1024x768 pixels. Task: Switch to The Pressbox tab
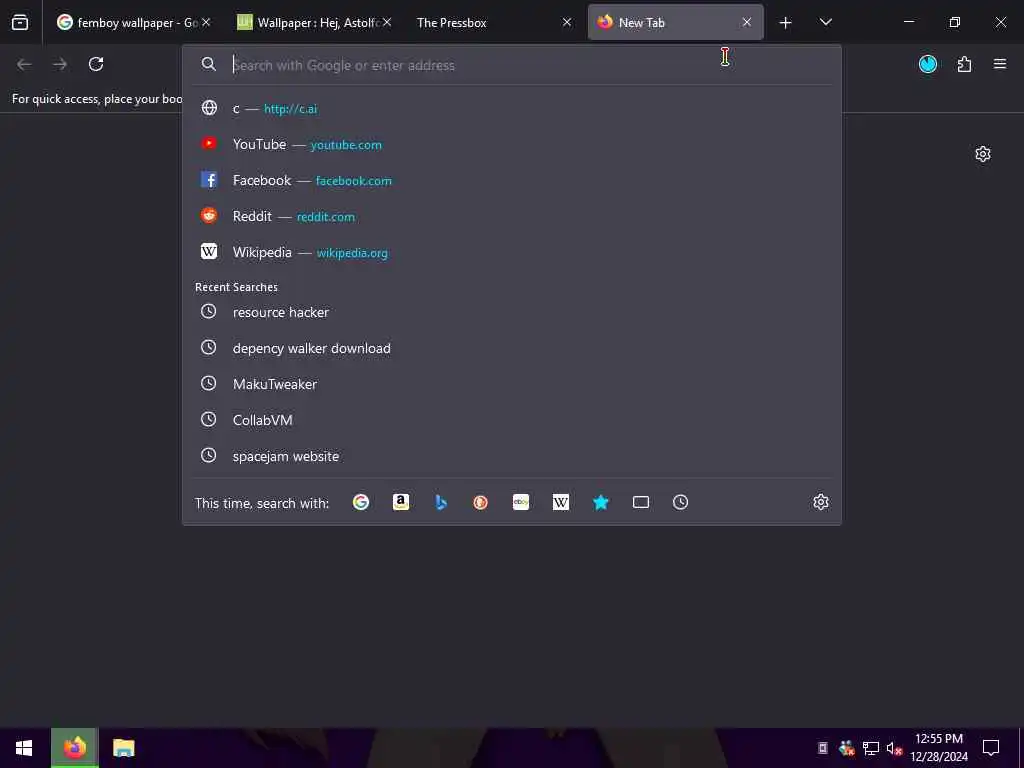pos(494,22)
